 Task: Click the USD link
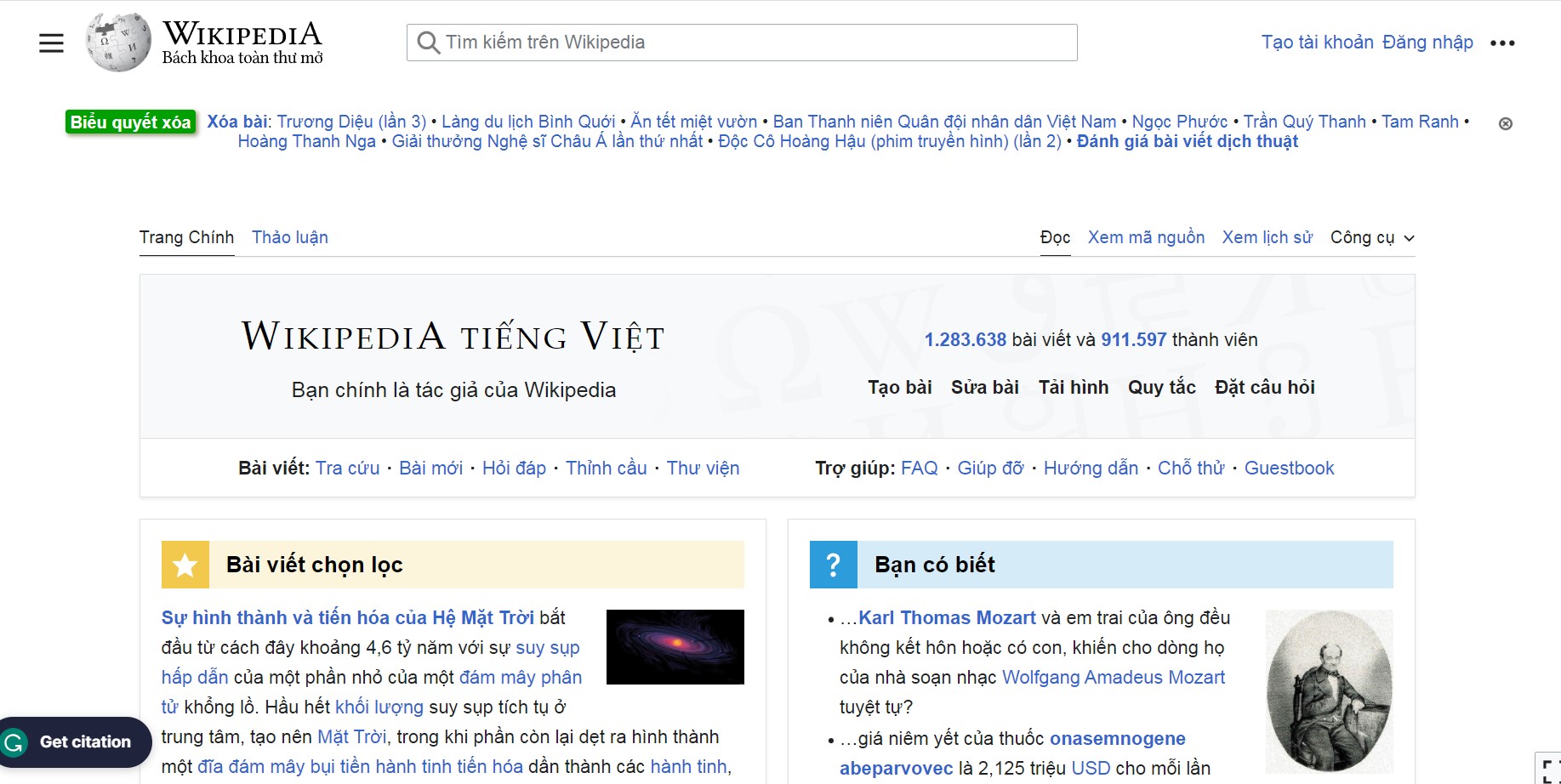(1091, 768)
